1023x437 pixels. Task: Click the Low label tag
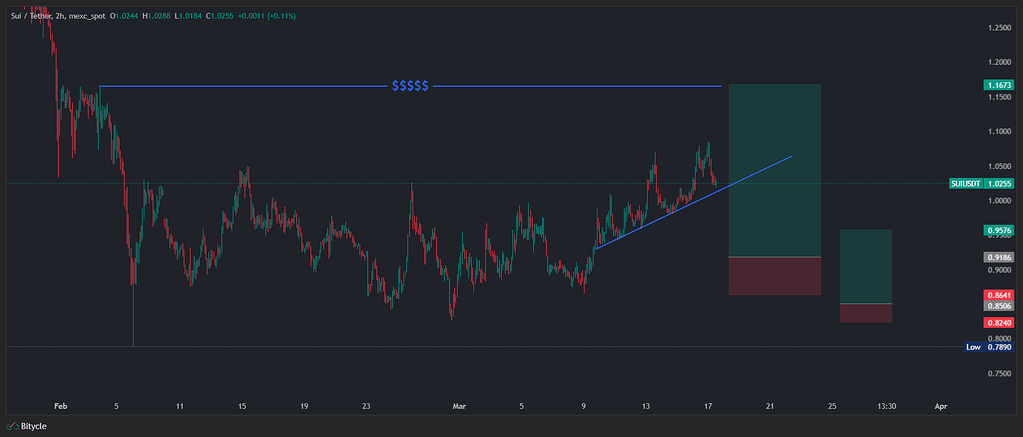point(973,347)
